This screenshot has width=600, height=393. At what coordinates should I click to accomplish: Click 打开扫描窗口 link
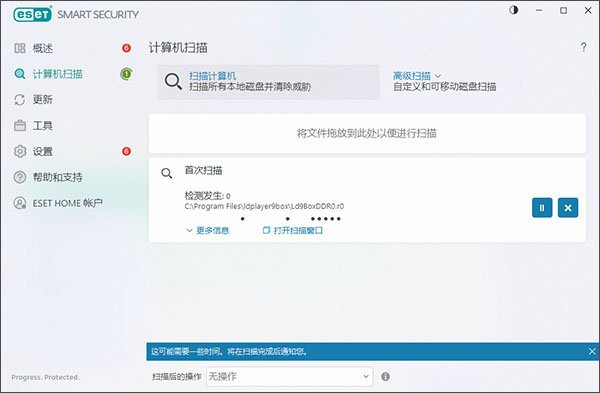[298, 230]
